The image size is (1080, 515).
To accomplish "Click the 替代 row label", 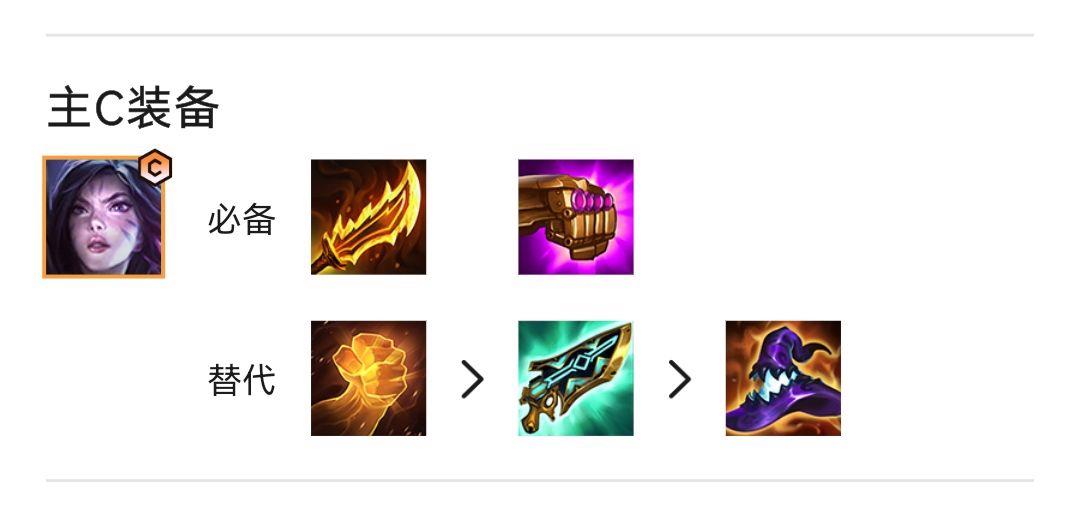I will click(242, 380).
